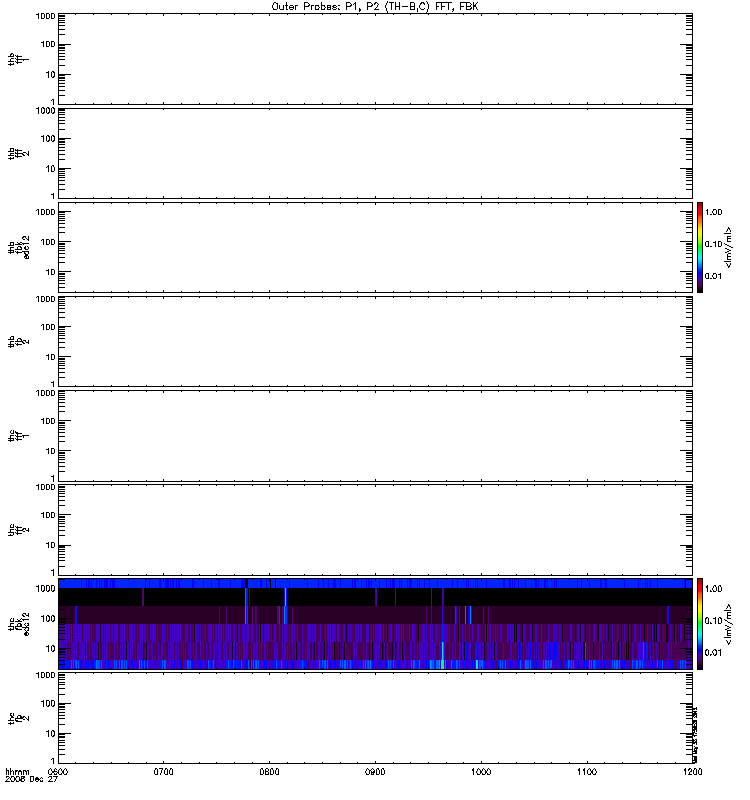Click the "thb fbk edc12" panel axis title

(x=18, y=247)
